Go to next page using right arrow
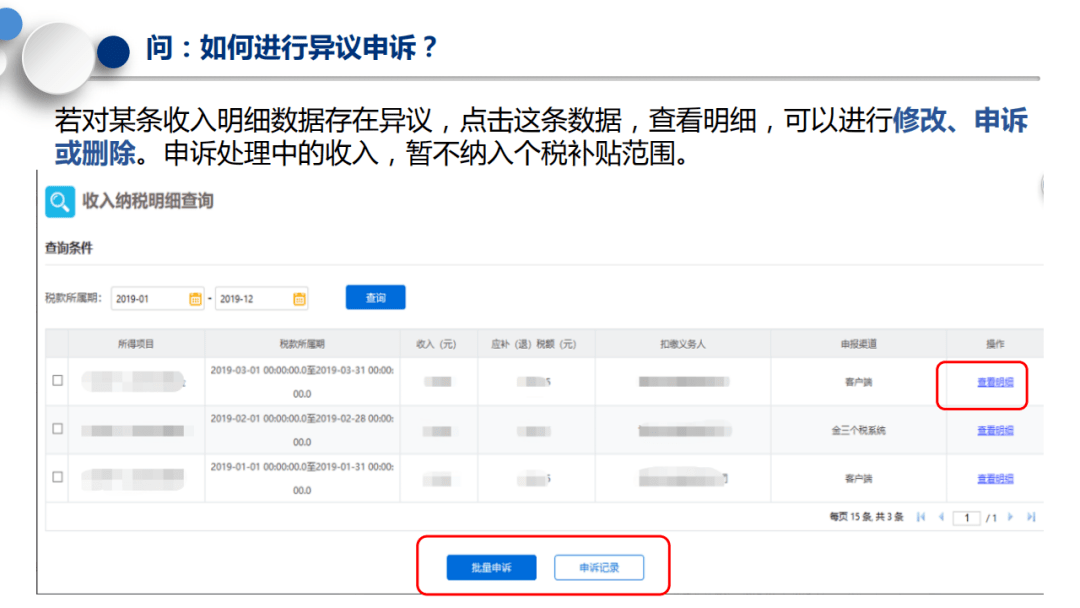This screenshot has width=1080, height=608. pos(1010,517)
